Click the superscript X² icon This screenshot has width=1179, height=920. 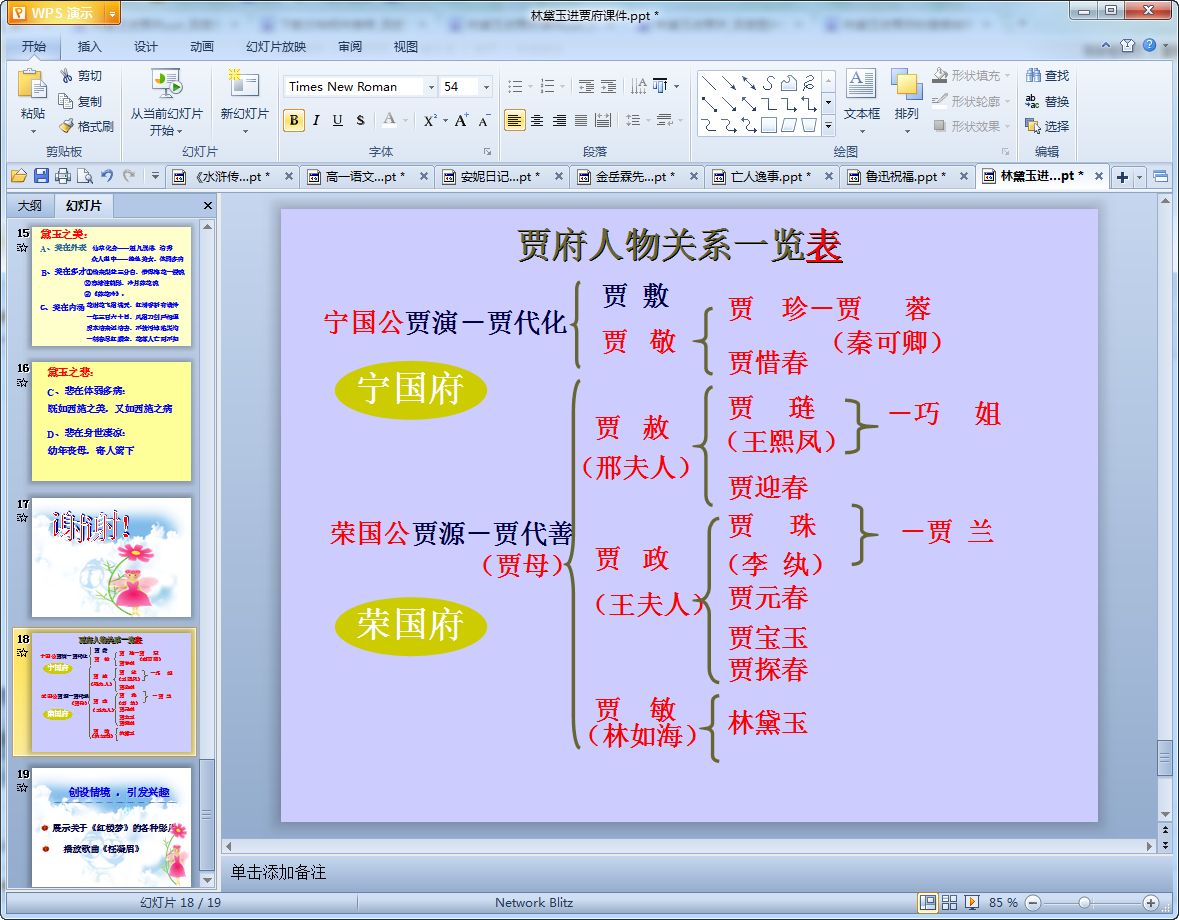coord(429,120)
